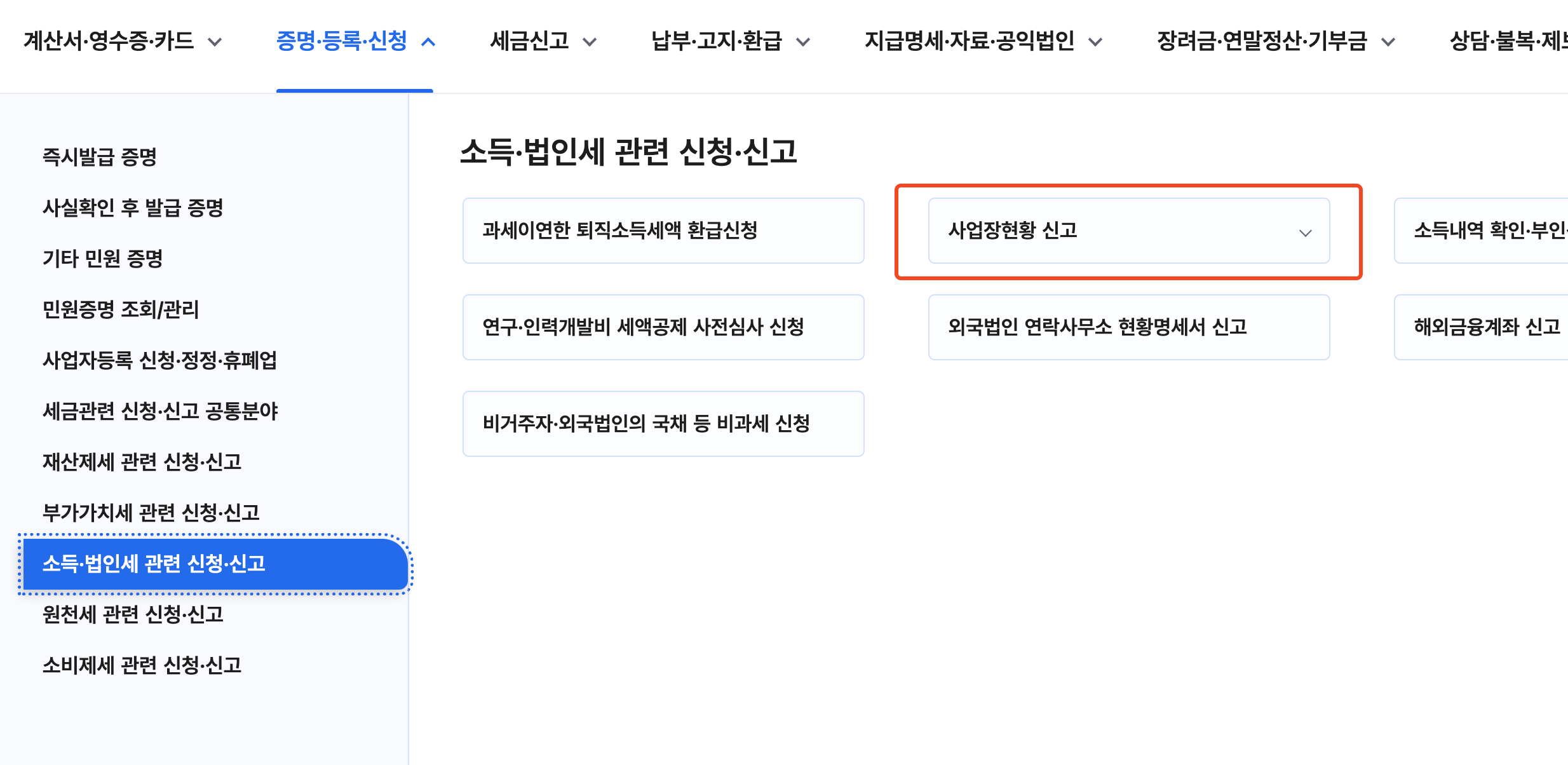The image size is (1568, 765).
Task: Click the chevron inside 사업장현황 신고 box
Action: [x=1306, y=233]
